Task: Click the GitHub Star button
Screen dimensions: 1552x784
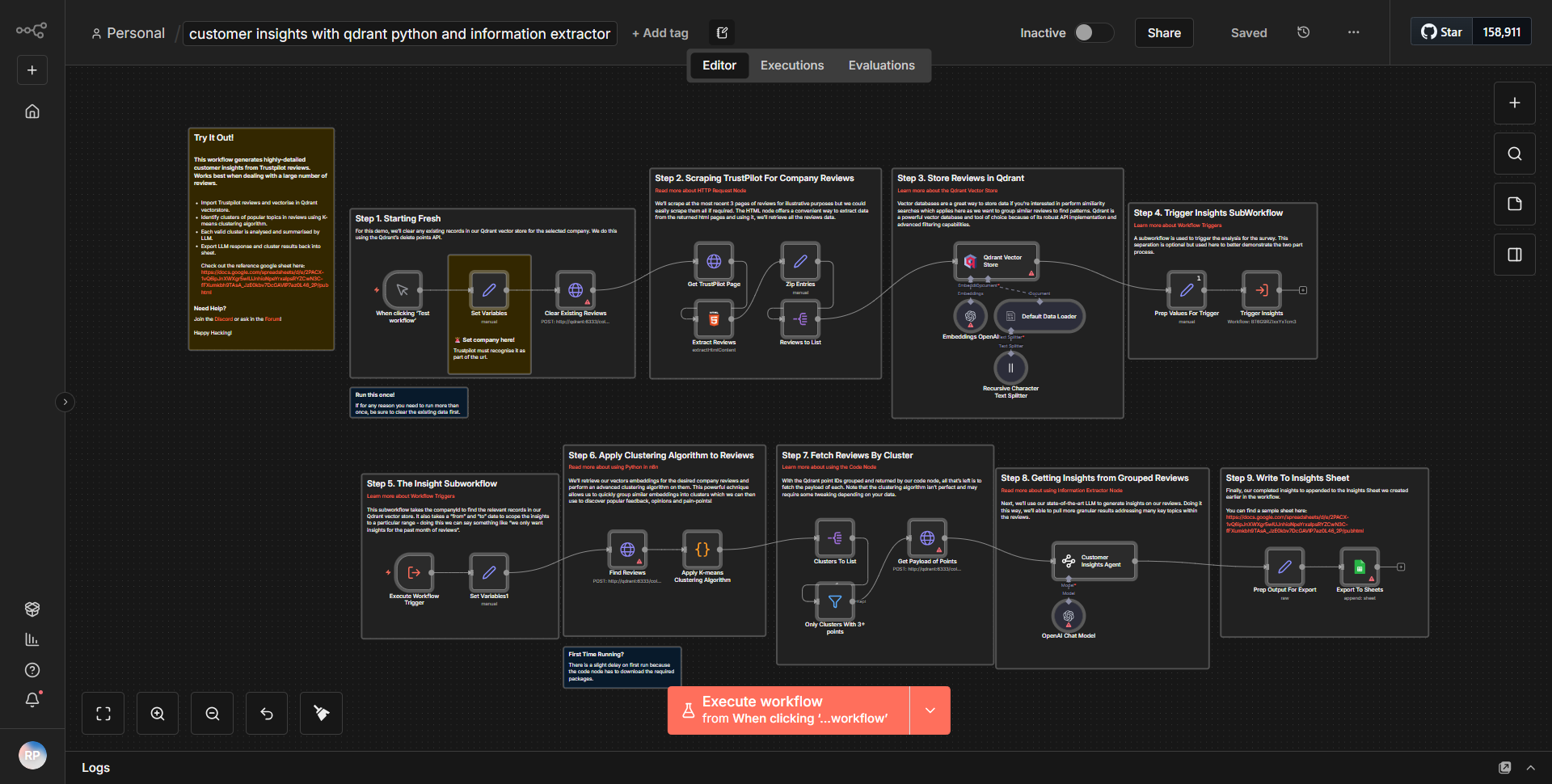Action: click(1442, 32)
